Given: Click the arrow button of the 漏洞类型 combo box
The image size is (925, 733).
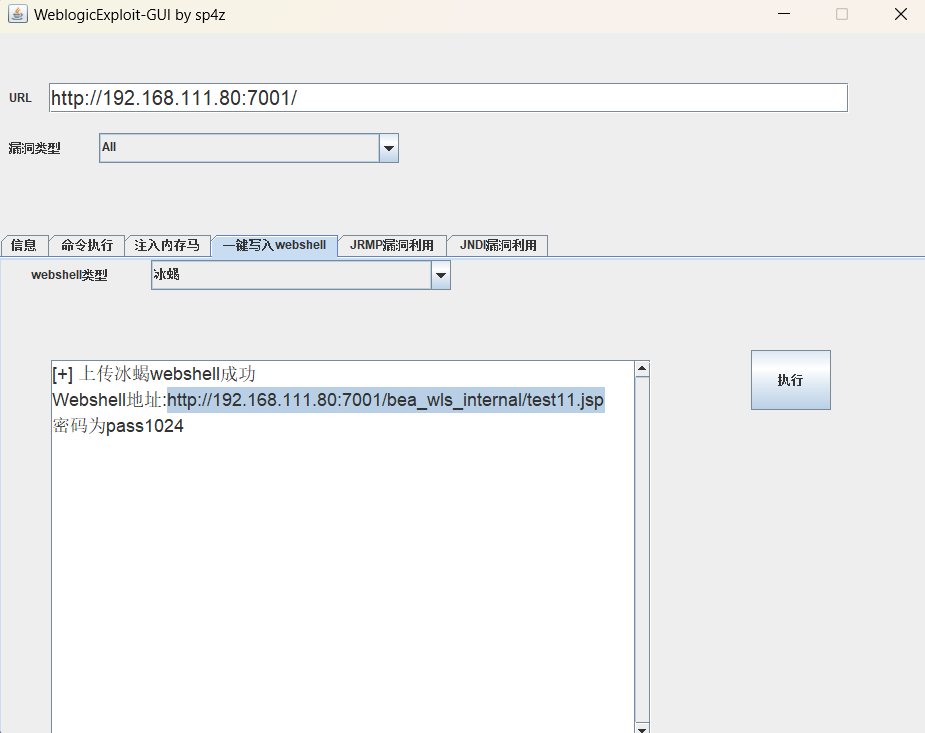Looking at the screenshot, I should point(389,148).
